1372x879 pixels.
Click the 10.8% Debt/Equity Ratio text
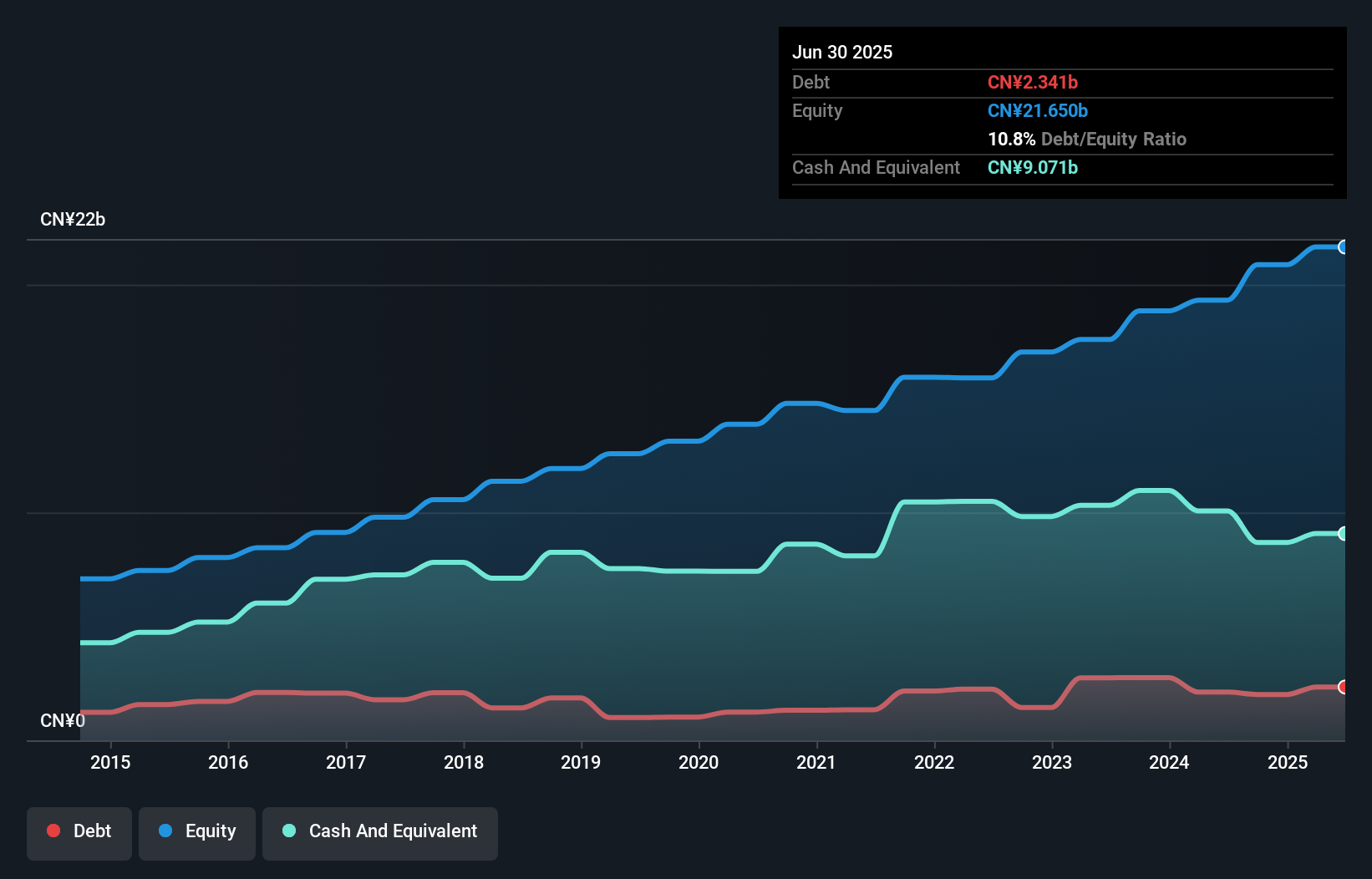[1087, 140]
